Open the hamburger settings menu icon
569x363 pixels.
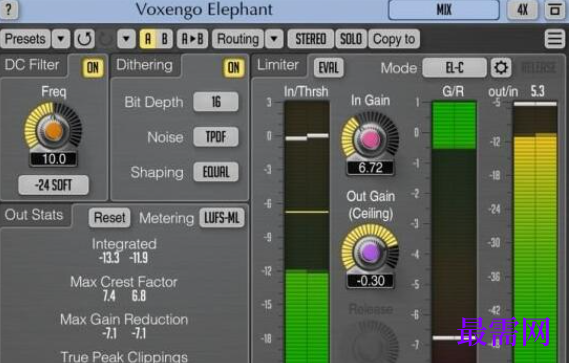[554, 38]
